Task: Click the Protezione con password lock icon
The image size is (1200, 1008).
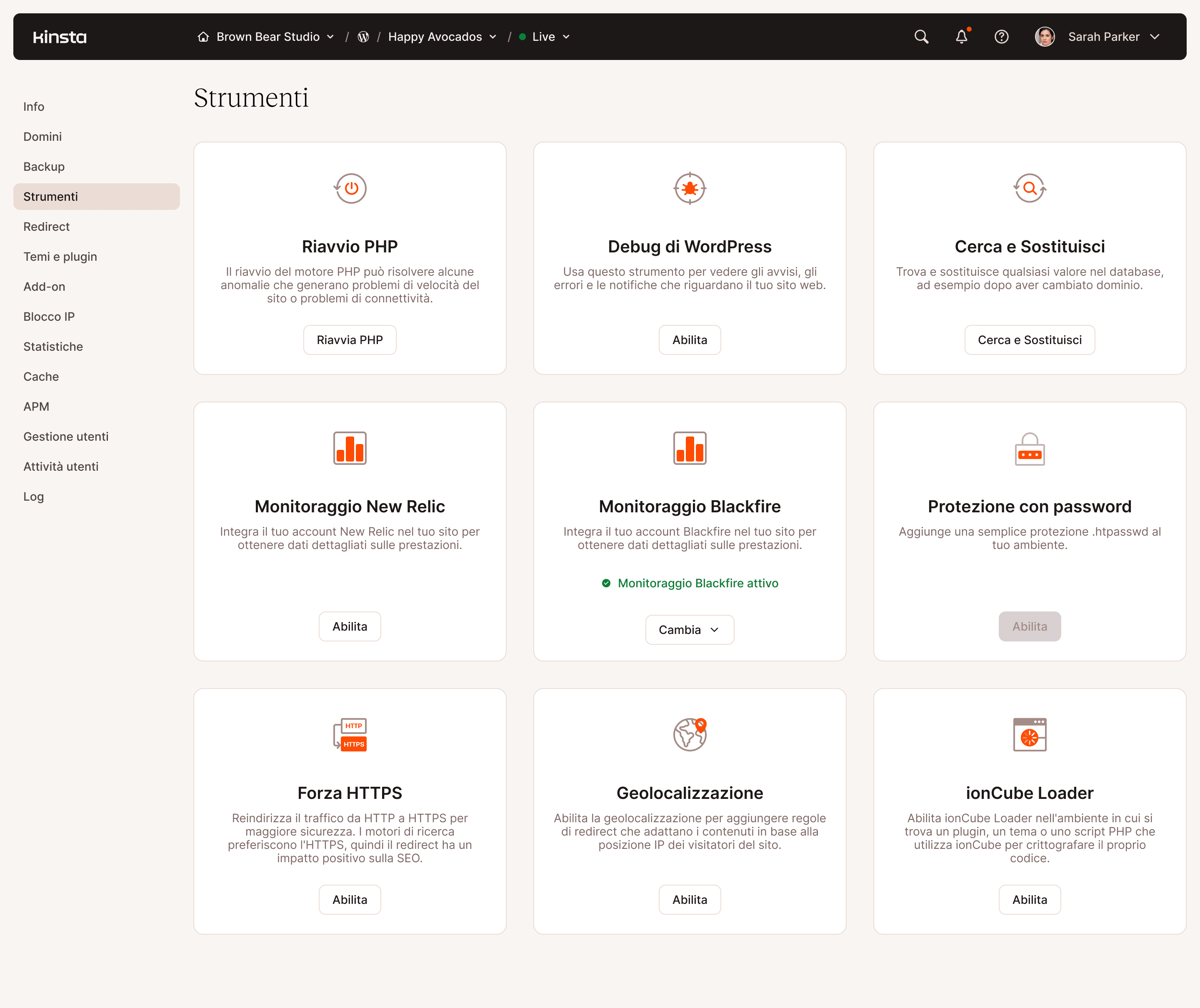Action: pos(1029,449)
